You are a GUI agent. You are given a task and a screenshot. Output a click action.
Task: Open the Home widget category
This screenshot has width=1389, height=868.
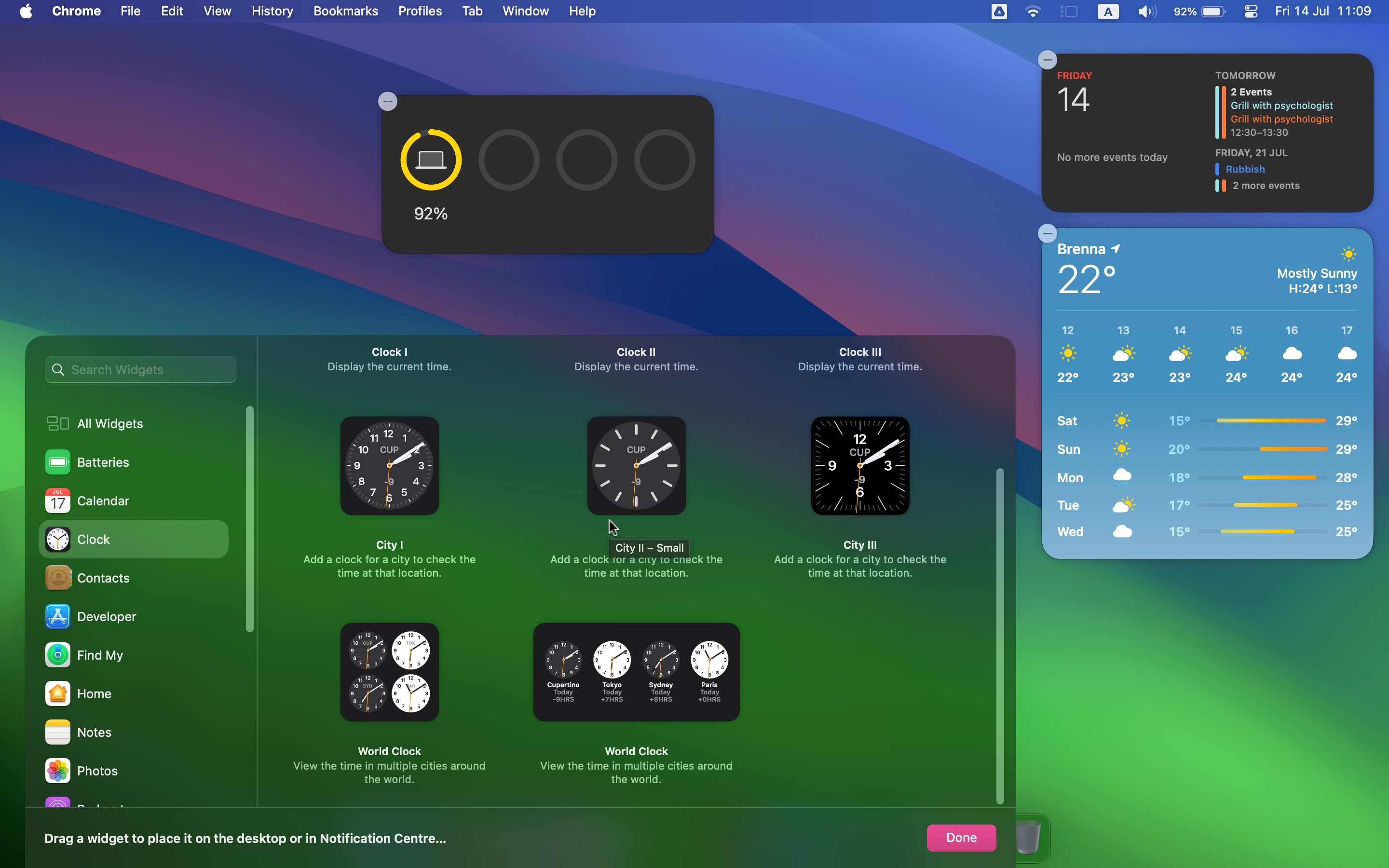(x=133, y=693)
